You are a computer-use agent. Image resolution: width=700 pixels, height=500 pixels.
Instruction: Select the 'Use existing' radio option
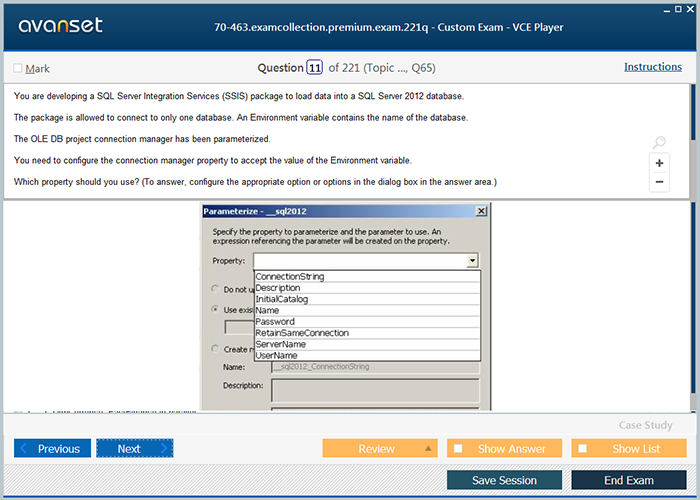(215, 309)
